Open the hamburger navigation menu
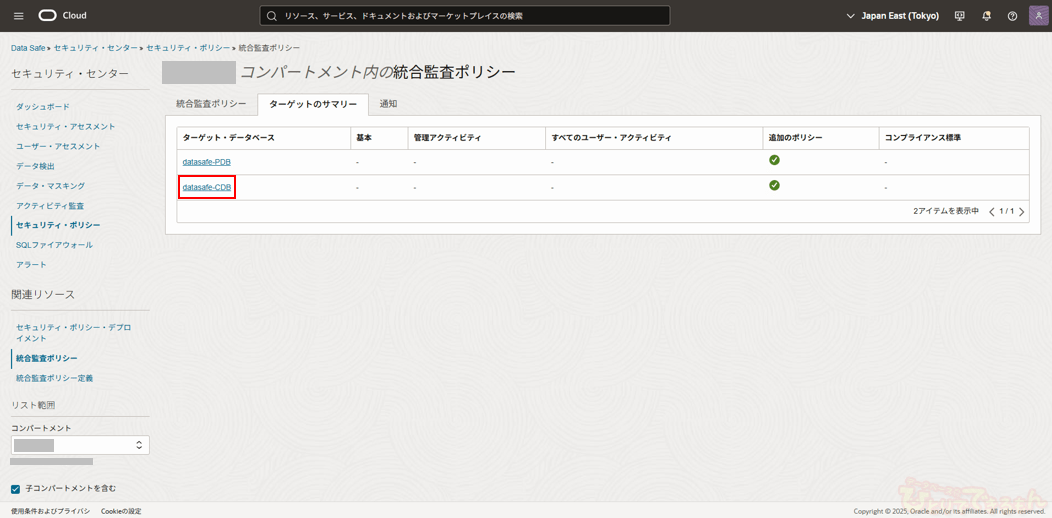 (18, 16)
